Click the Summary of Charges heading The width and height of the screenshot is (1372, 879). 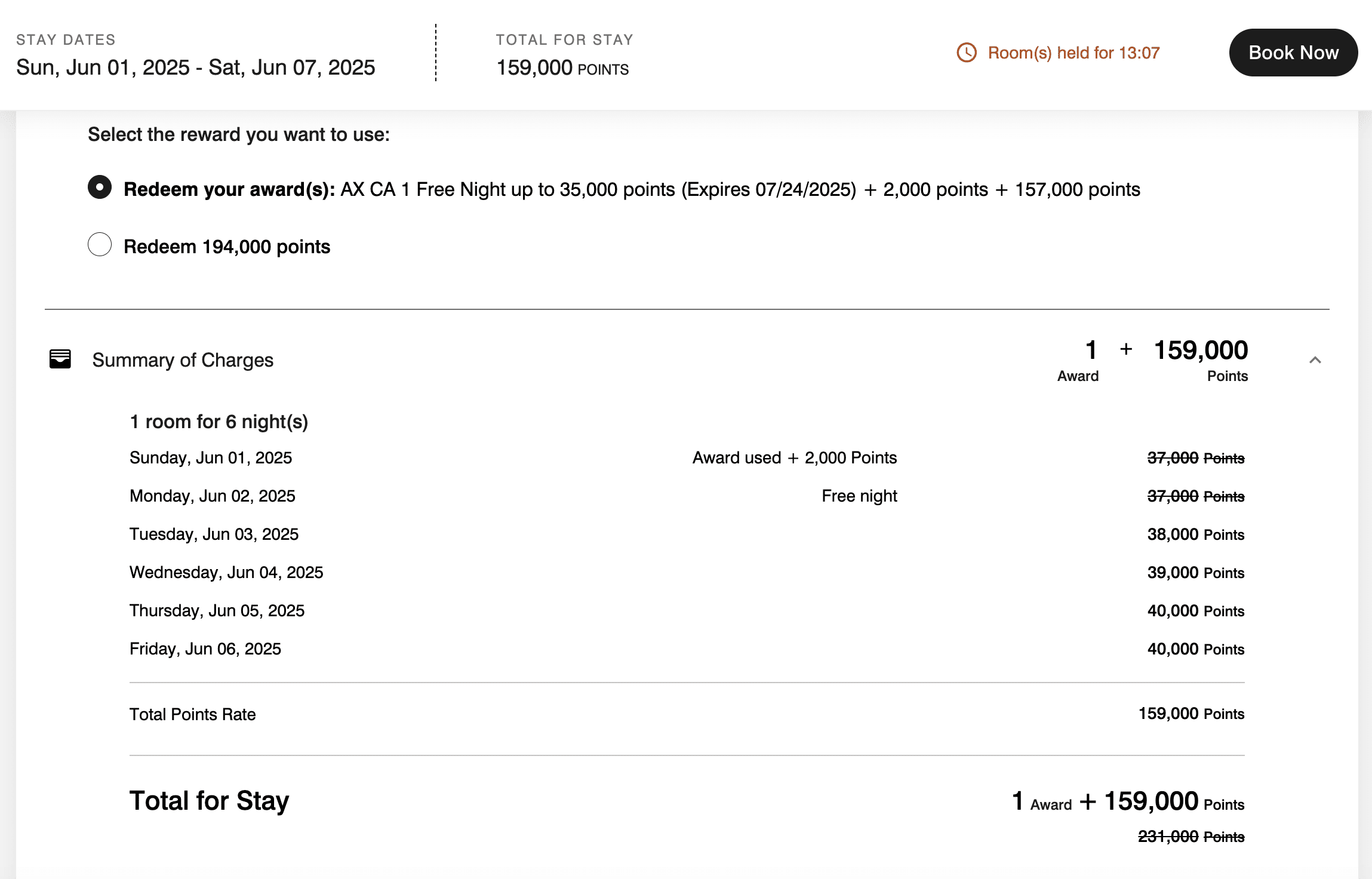point(183,360)
